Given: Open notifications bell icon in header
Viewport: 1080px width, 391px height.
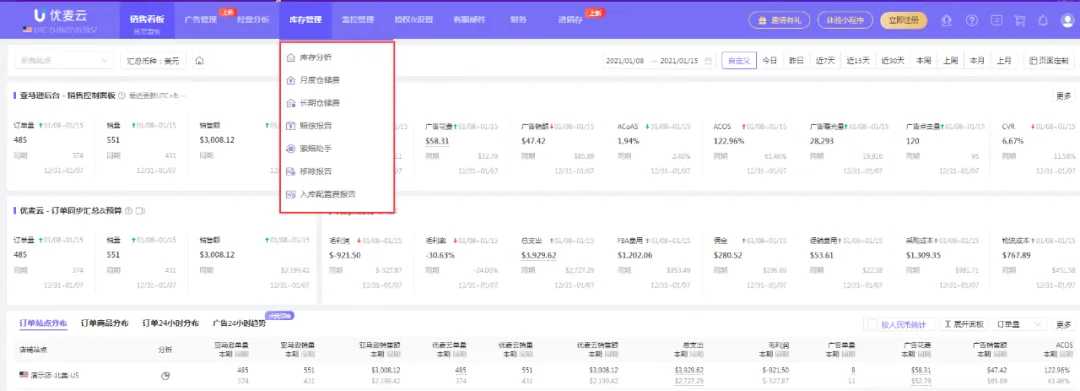Looking at the screenshot, I should pyautogui.click(x=1043, y=20).
